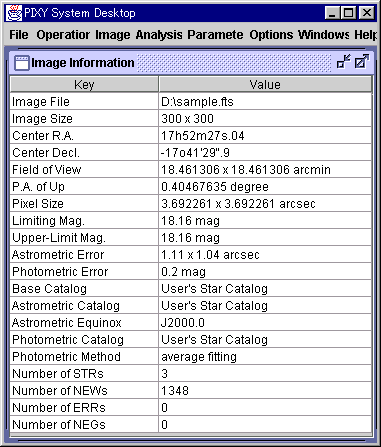This screenshot has height=447, width=381.
Task: Click the Value column header
Action: pyautogui.click(x=265, y=84)
